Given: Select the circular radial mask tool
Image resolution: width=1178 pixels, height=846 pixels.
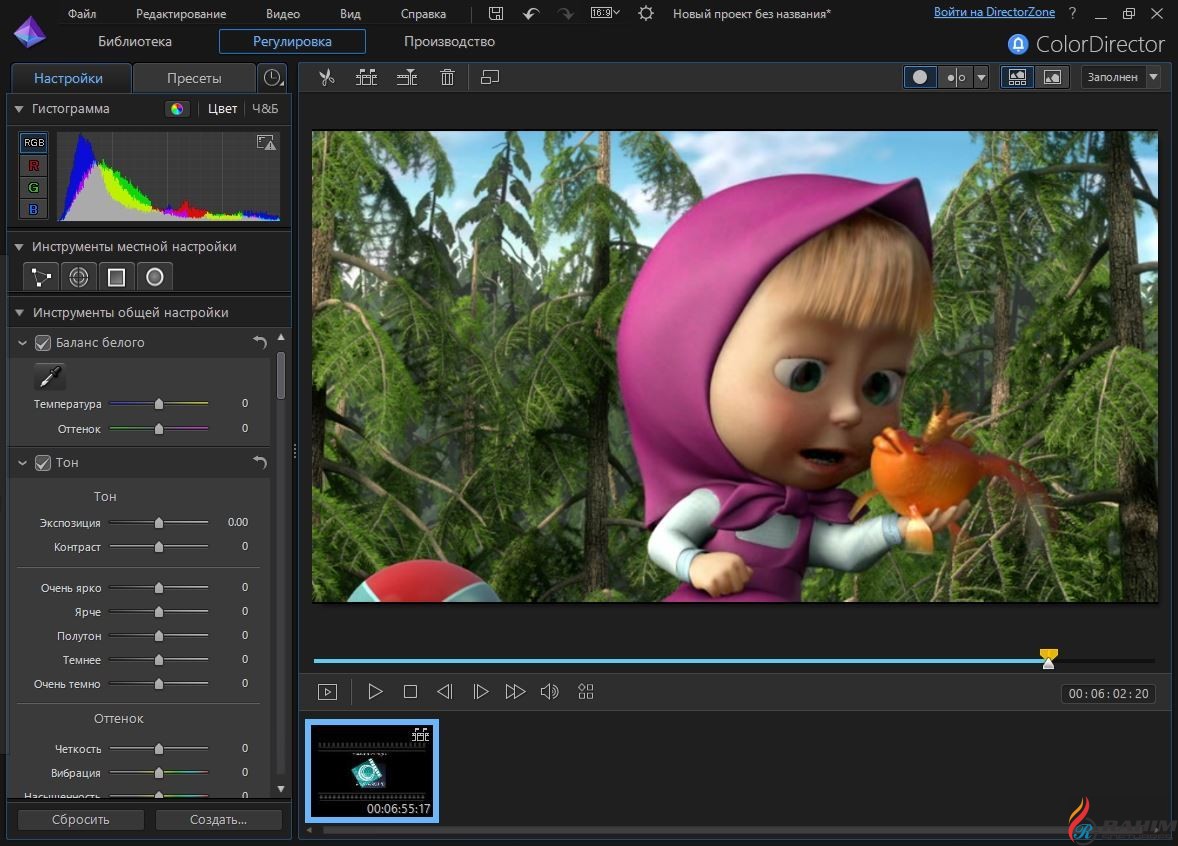Looking at the screenshot, I should (x=155, y=277).
